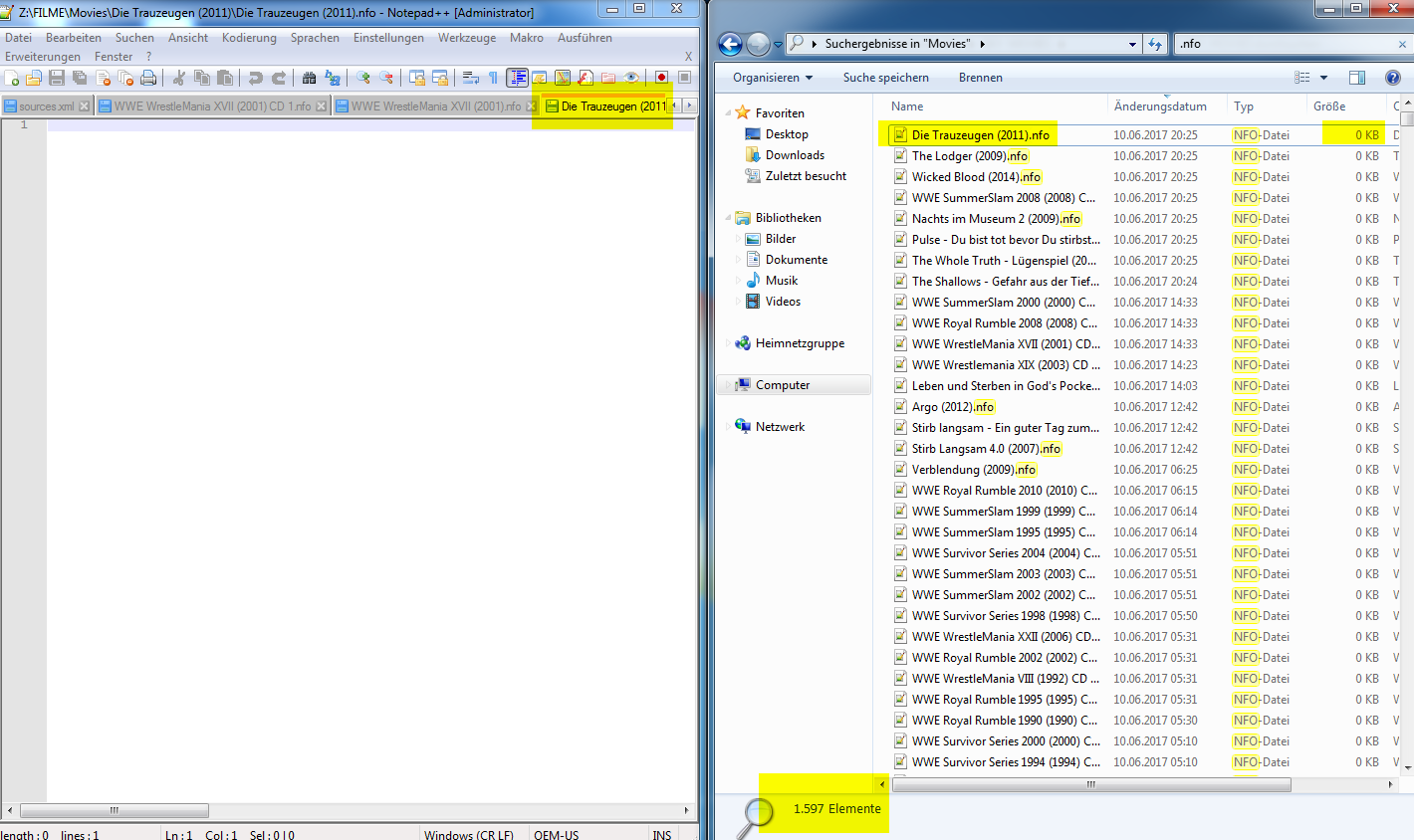This screenshot has width=1414, height=840.
Task: Open Explorer help question mark icon
Action: [1393, 78]
